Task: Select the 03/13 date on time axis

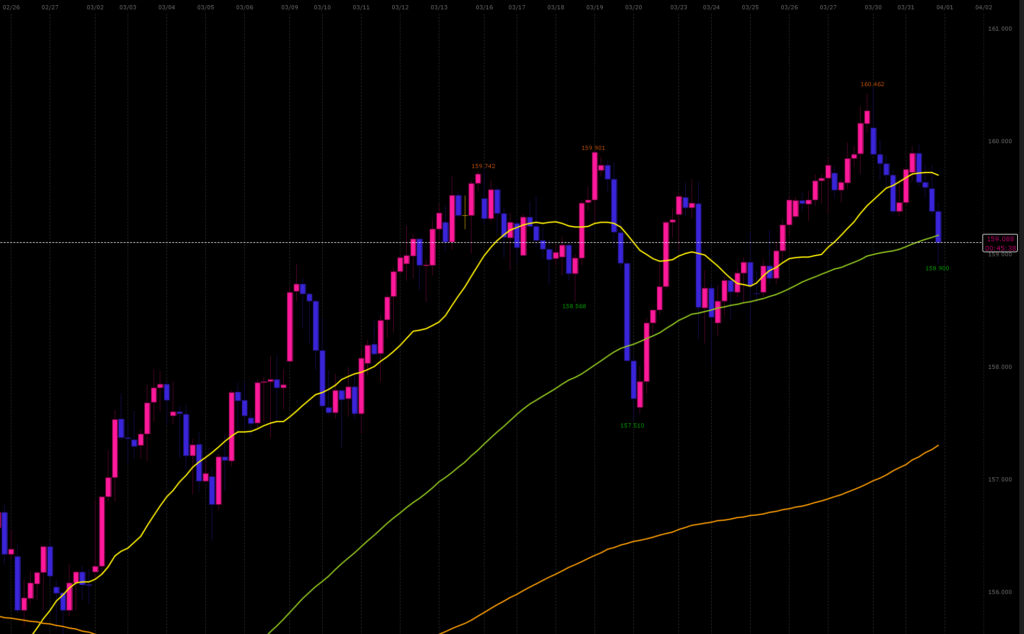Action: click(x=439, y=7)
